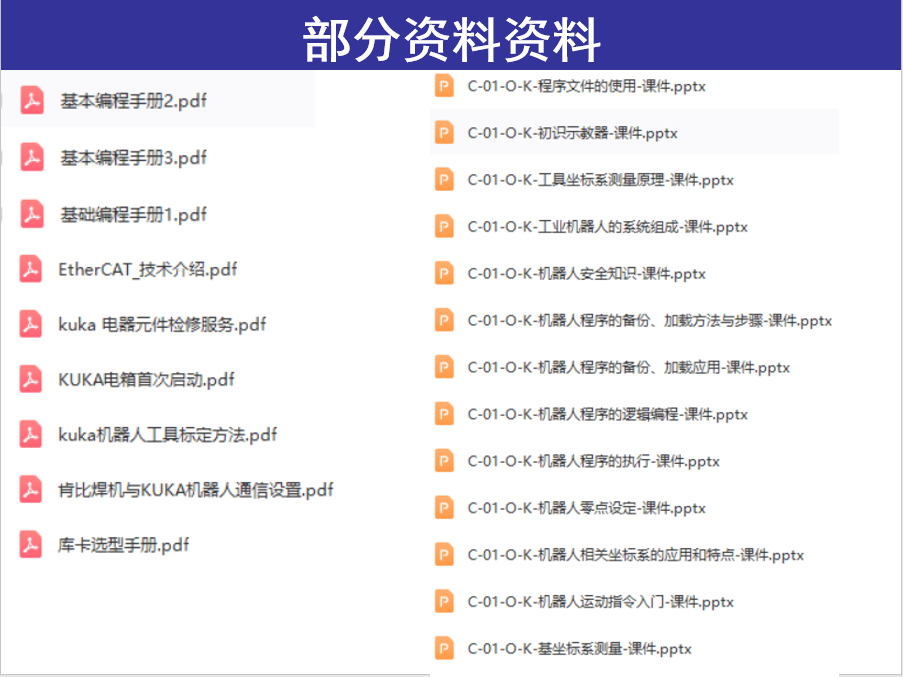Click PDF icon beside 库卡选型手册.pdf
This screenshot has height=677, width=903.
point(31,545)
